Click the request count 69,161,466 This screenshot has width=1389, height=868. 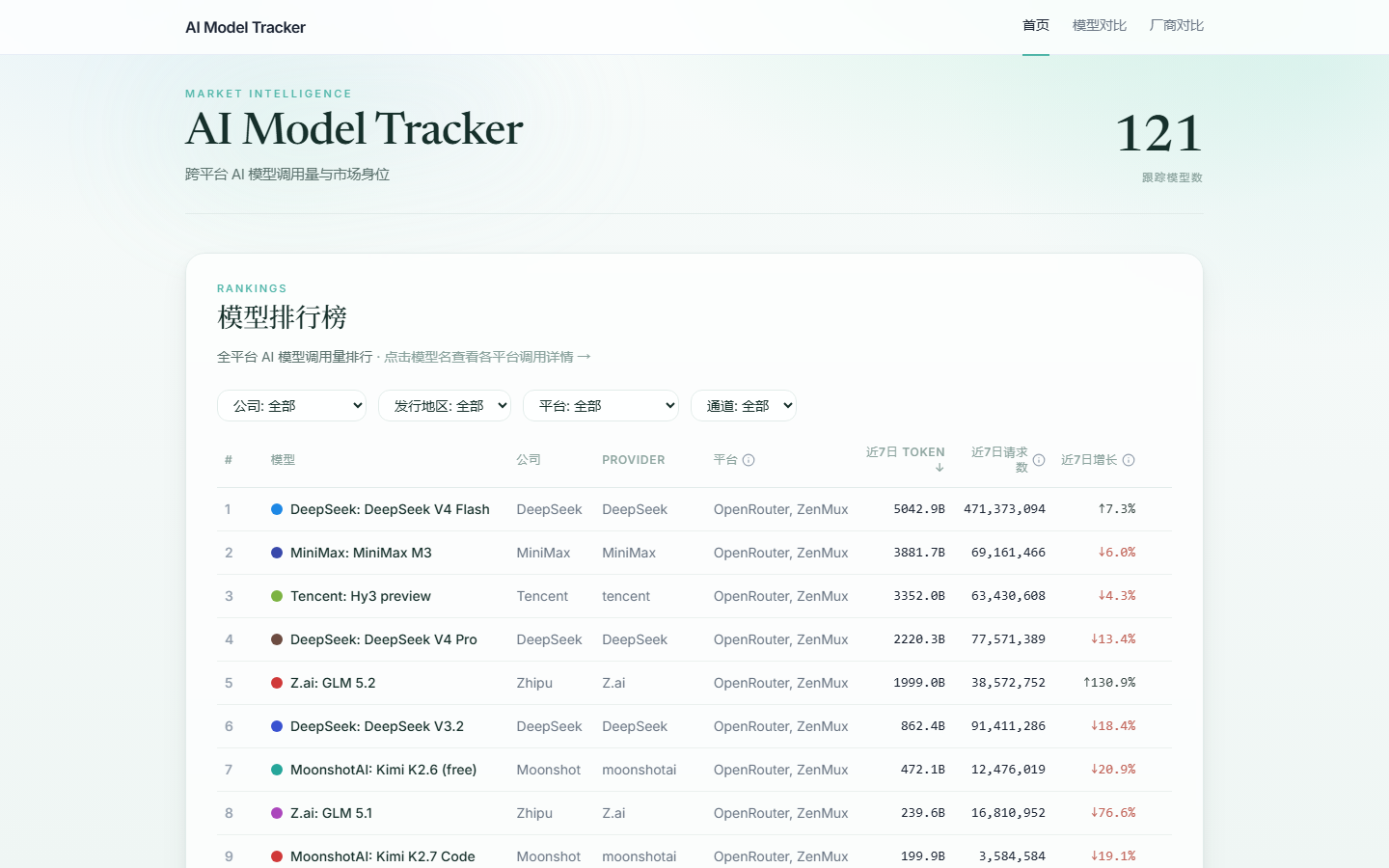(x=1008, y=553)
